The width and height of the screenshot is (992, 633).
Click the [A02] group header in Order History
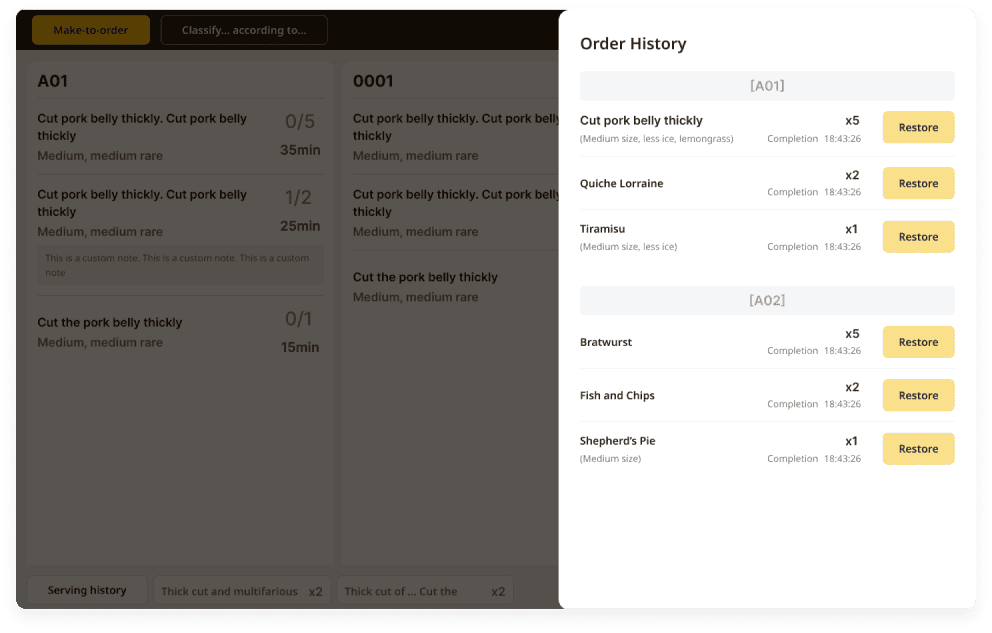pos(767,300)
